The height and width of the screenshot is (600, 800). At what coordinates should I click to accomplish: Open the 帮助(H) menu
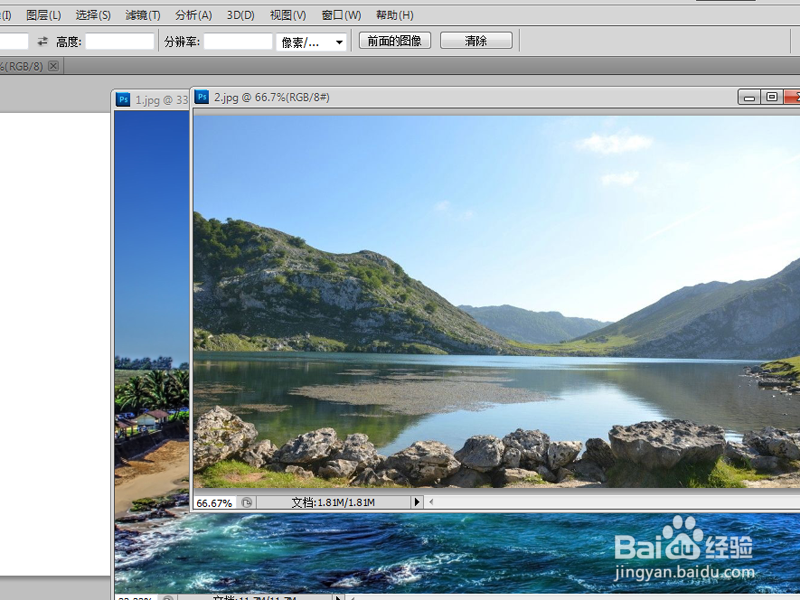[x=394, y=15]
